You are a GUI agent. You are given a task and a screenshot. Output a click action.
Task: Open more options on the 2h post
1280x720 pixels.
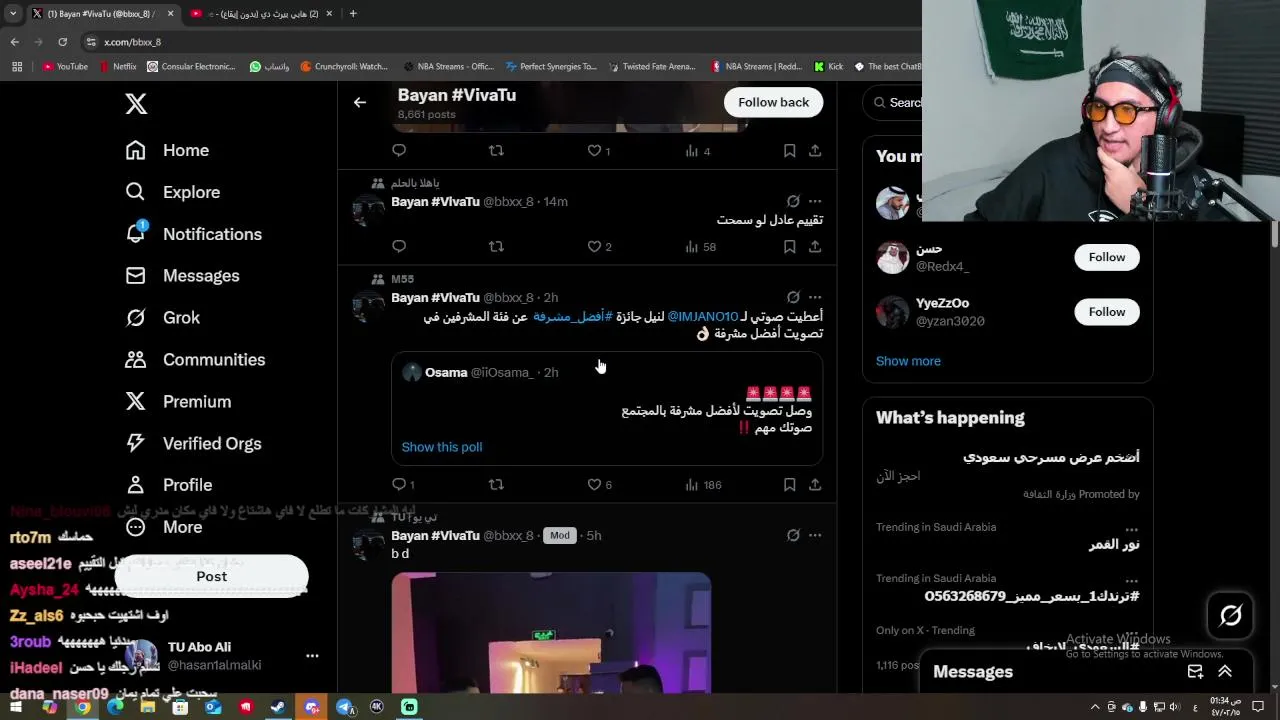815,297
